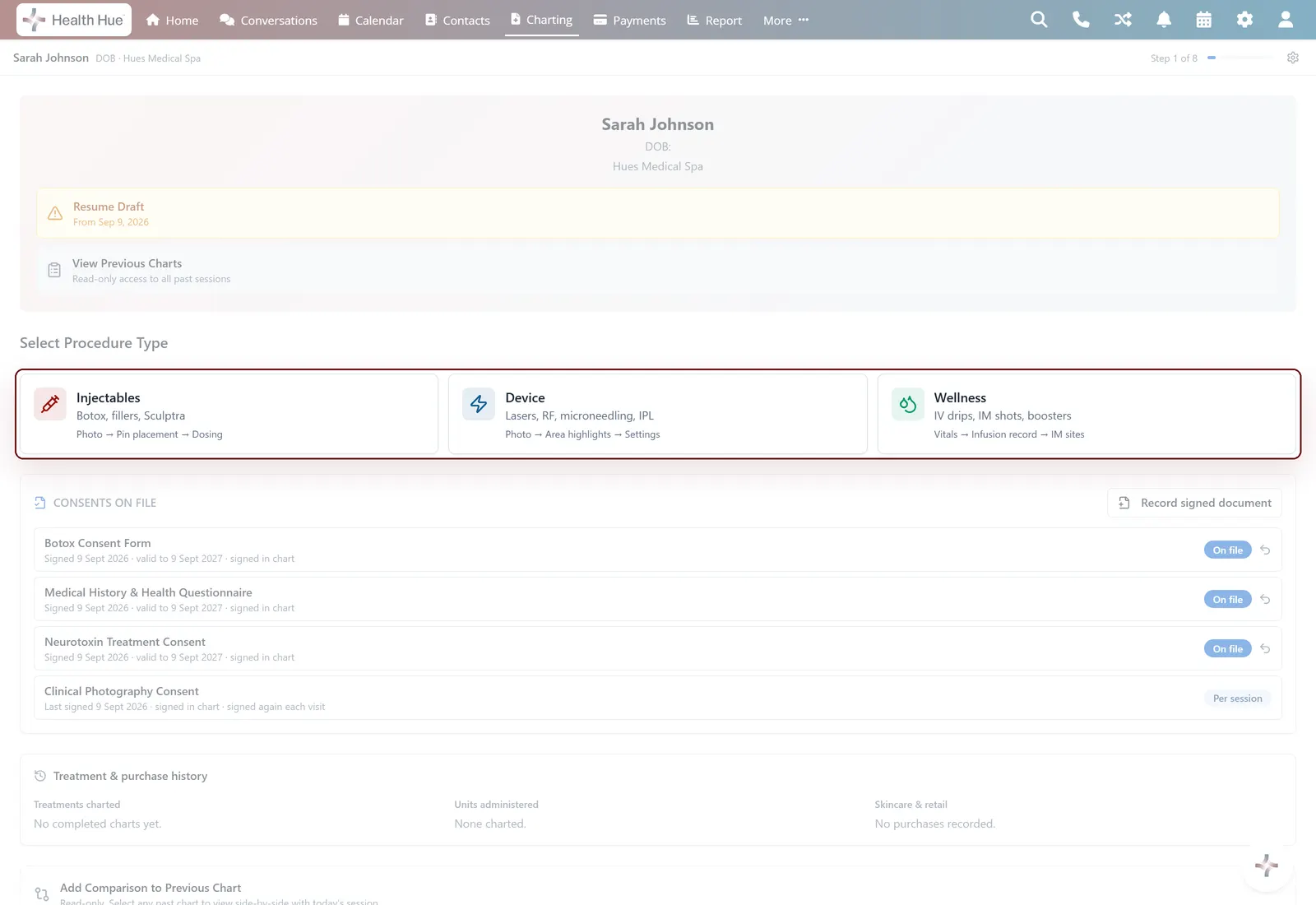Open the Calendar tab
Image resolution: width=1316 pixels, height=905 pixels.
(x=370, y=20)
